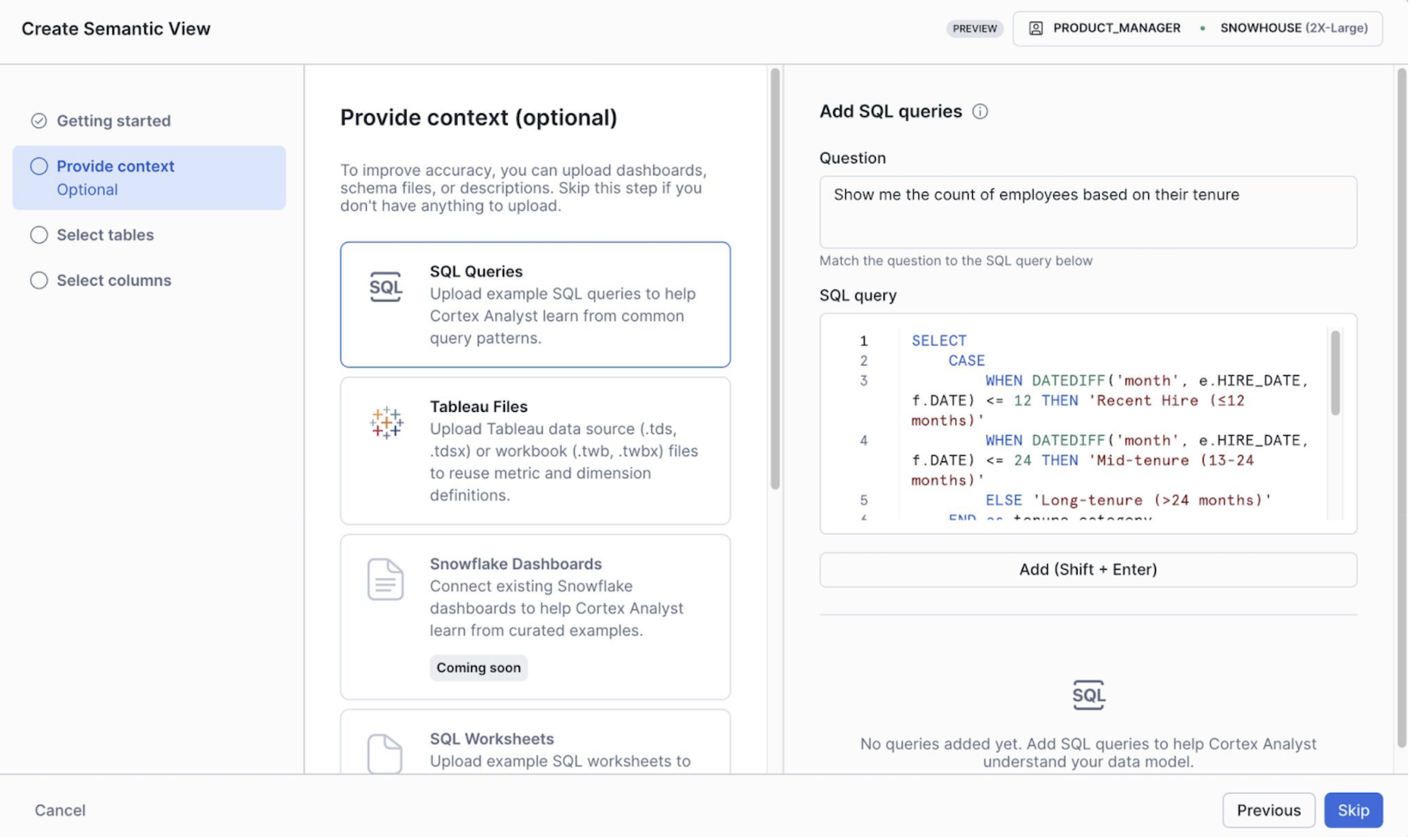
Task: Click the SQL icon in SQL Queries card
Action: point(386,287)
